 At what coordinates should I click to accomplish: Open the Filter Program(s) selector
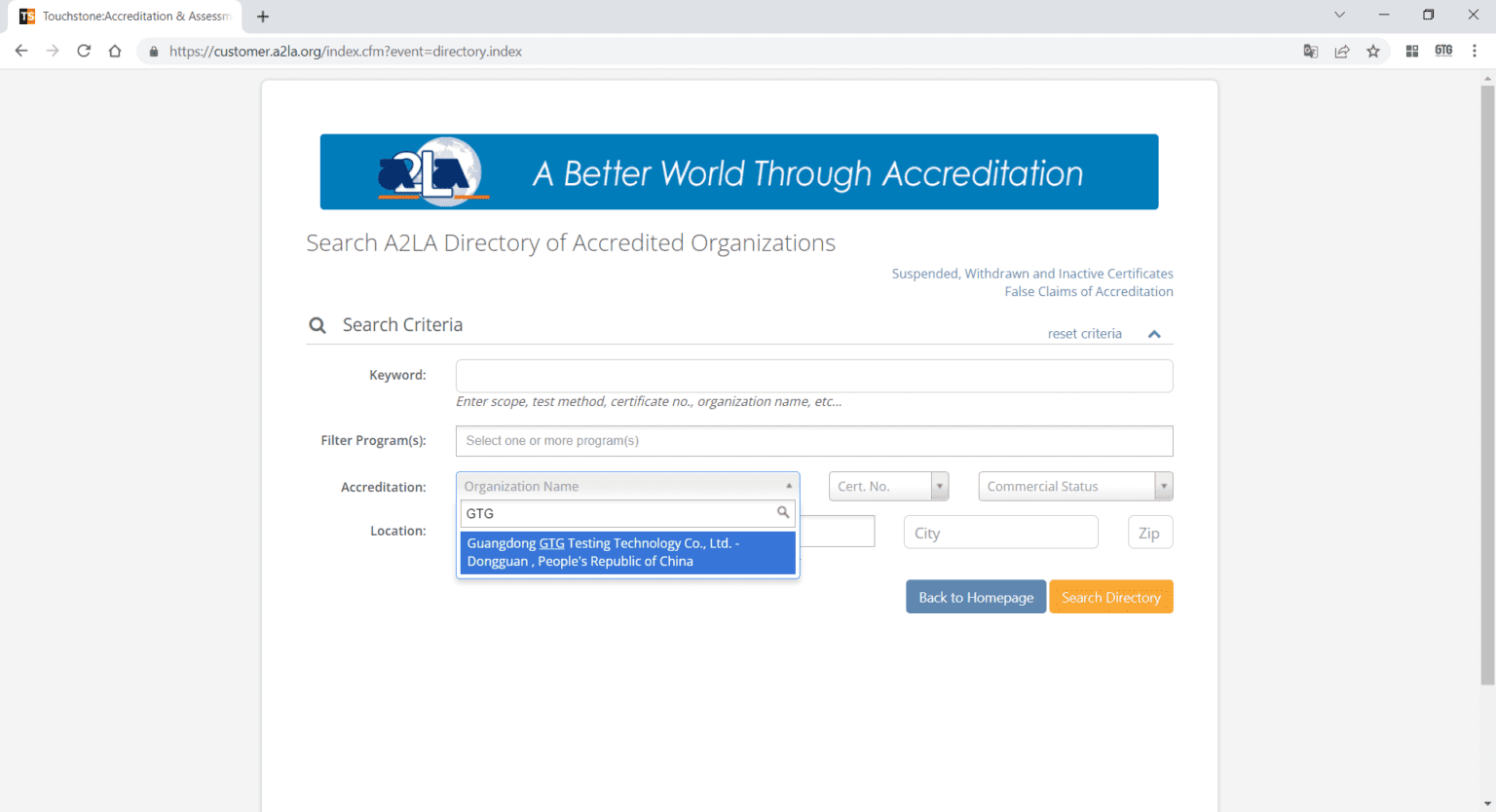[814, 440]
